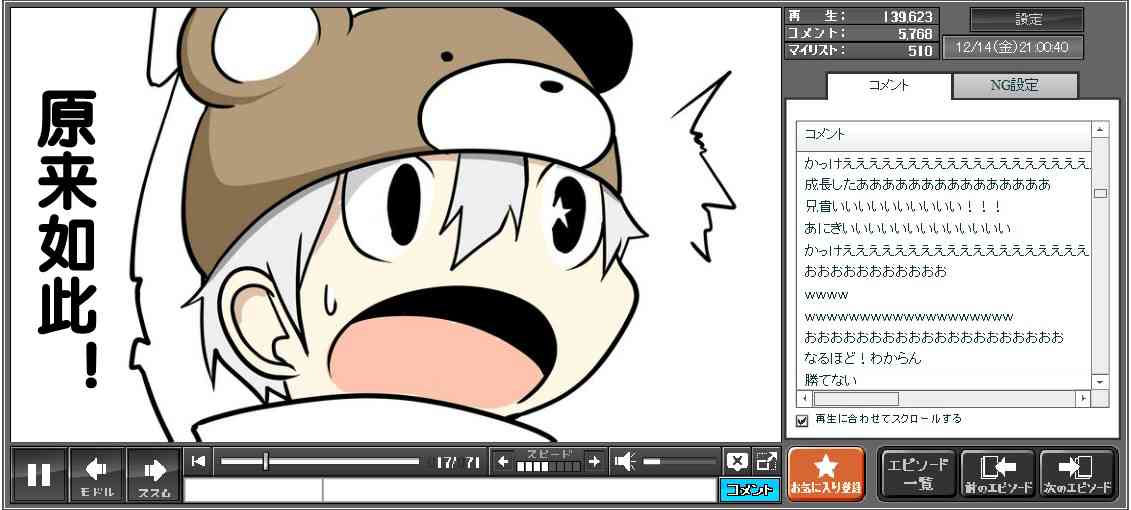1131x510 pixels.
Task: Click the page seek slider track
Action: 320,461
